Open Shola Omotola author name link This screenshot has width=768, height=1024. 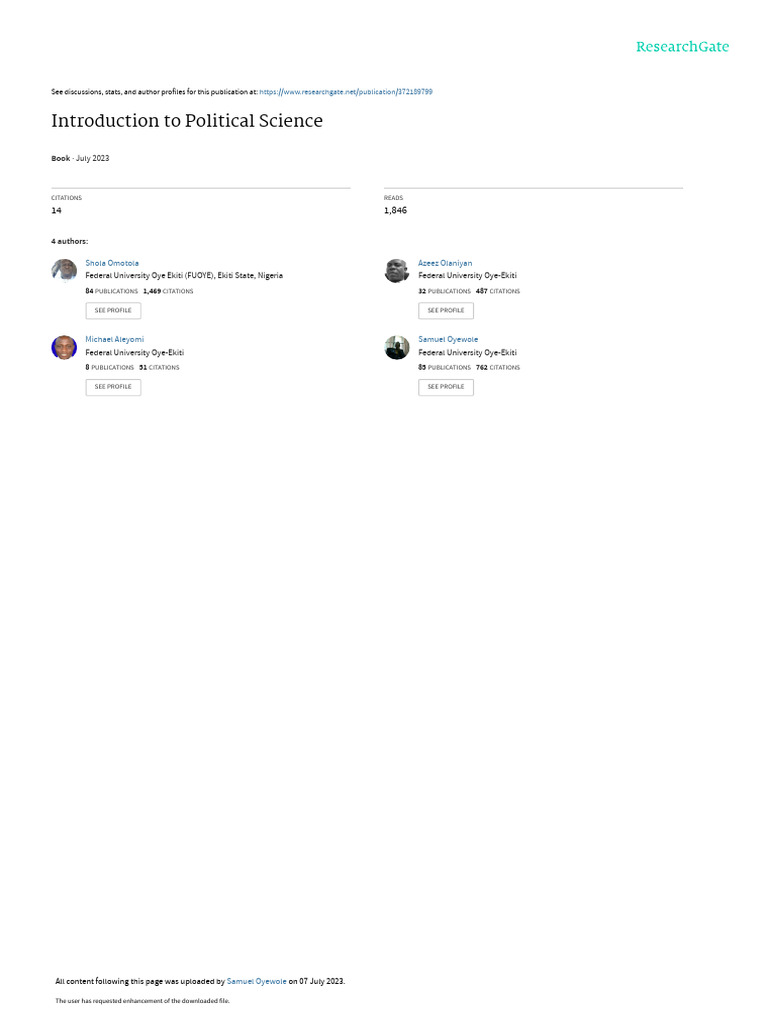pyautogui.click(x=112, y=263)
